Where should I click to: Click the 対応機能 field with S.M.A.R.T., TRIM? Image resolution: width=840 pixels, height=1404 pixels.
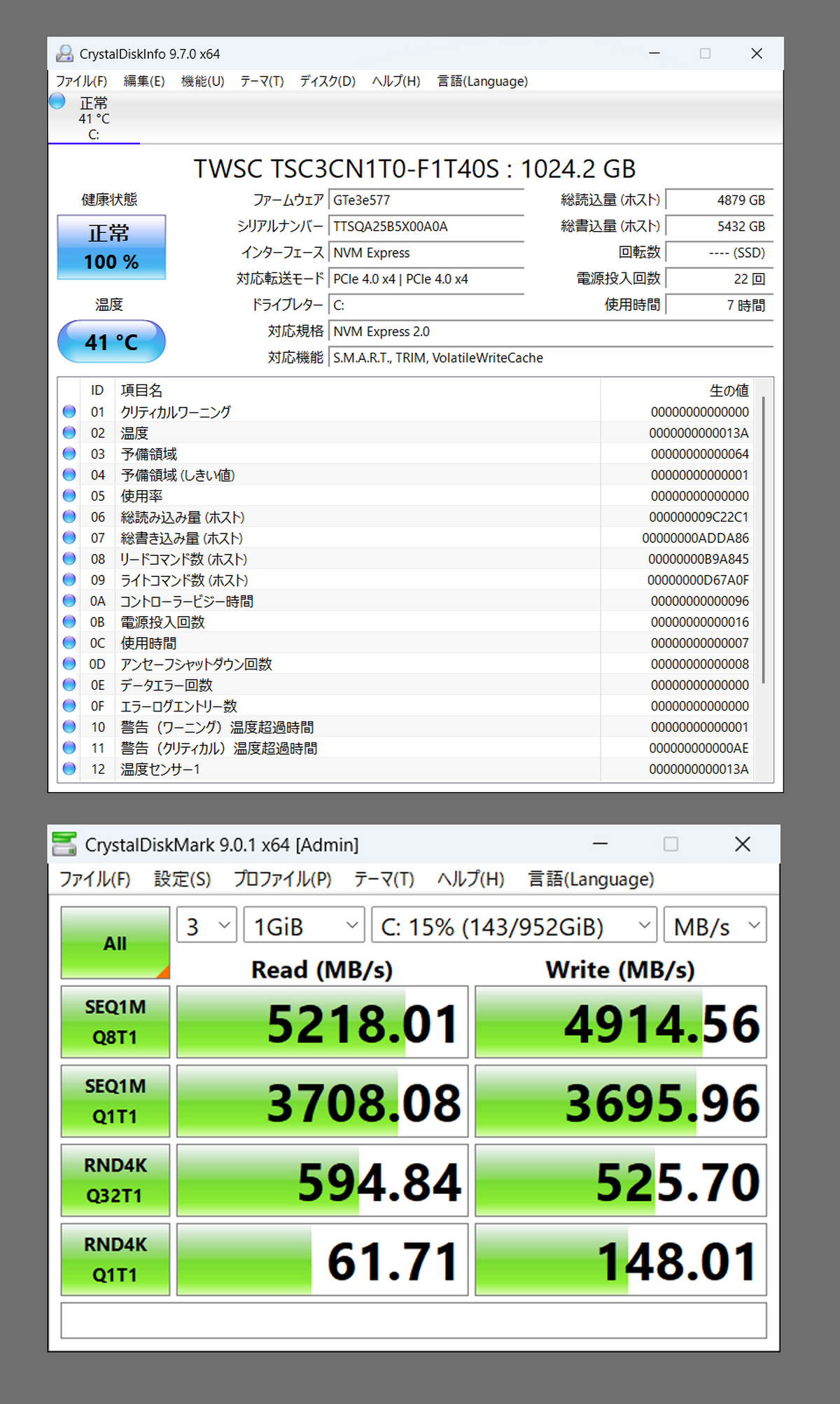click(551, 358)
